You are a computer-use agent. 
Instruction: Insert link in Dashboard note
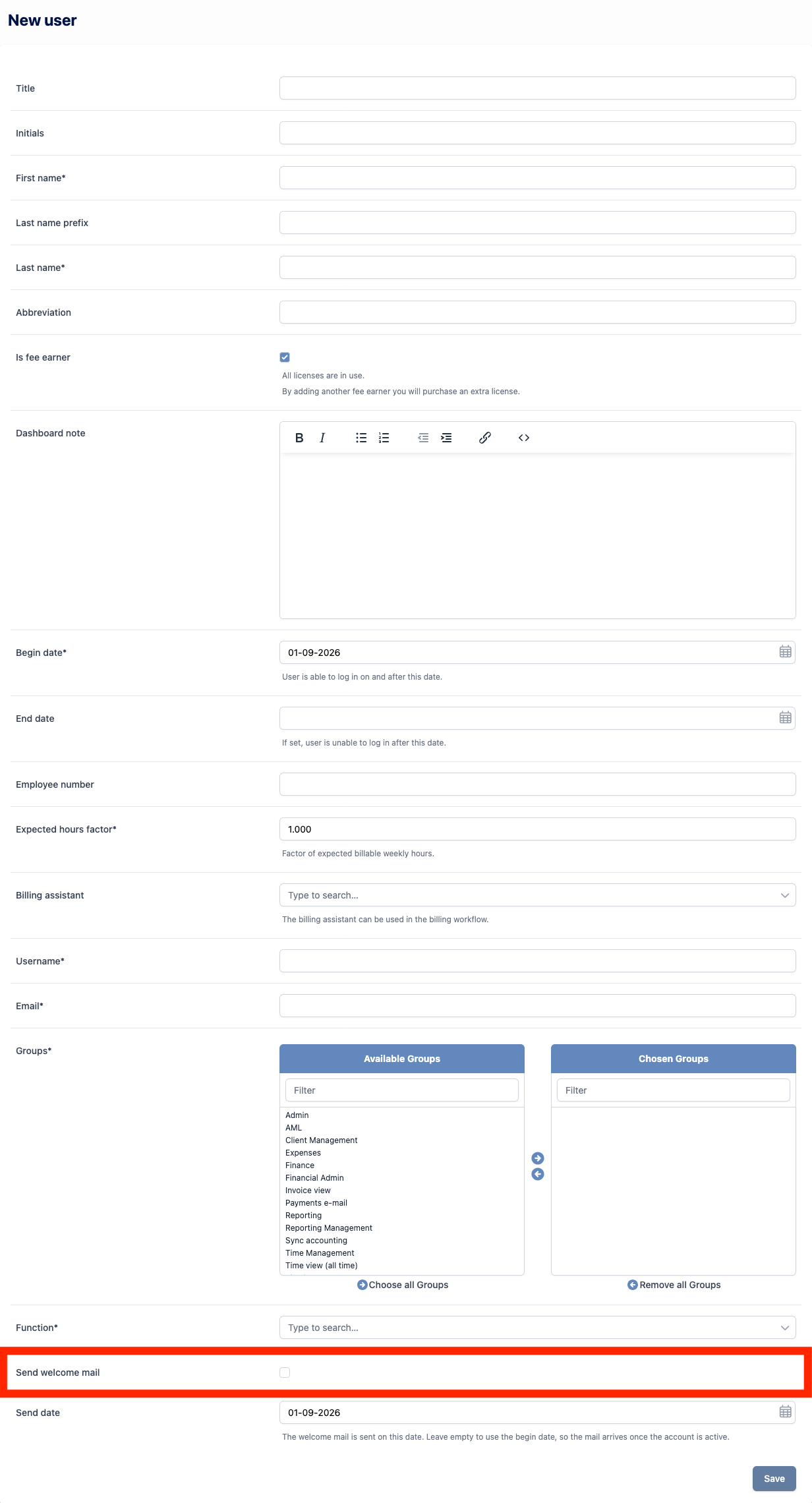point(485,438)
